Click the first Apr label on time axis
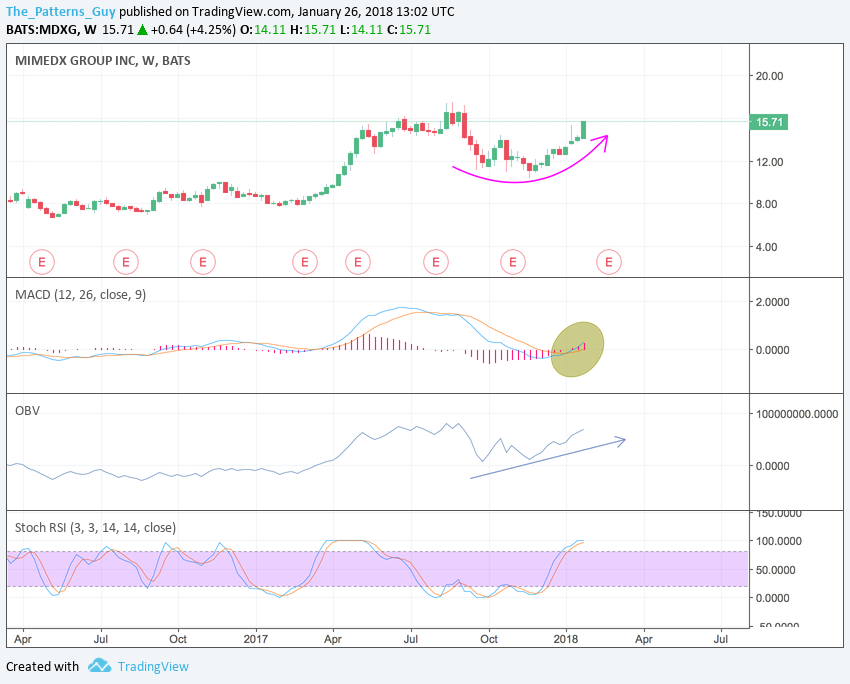Viewport: 850px width, 684px height. pyautogui.click(x=23, y=640)
